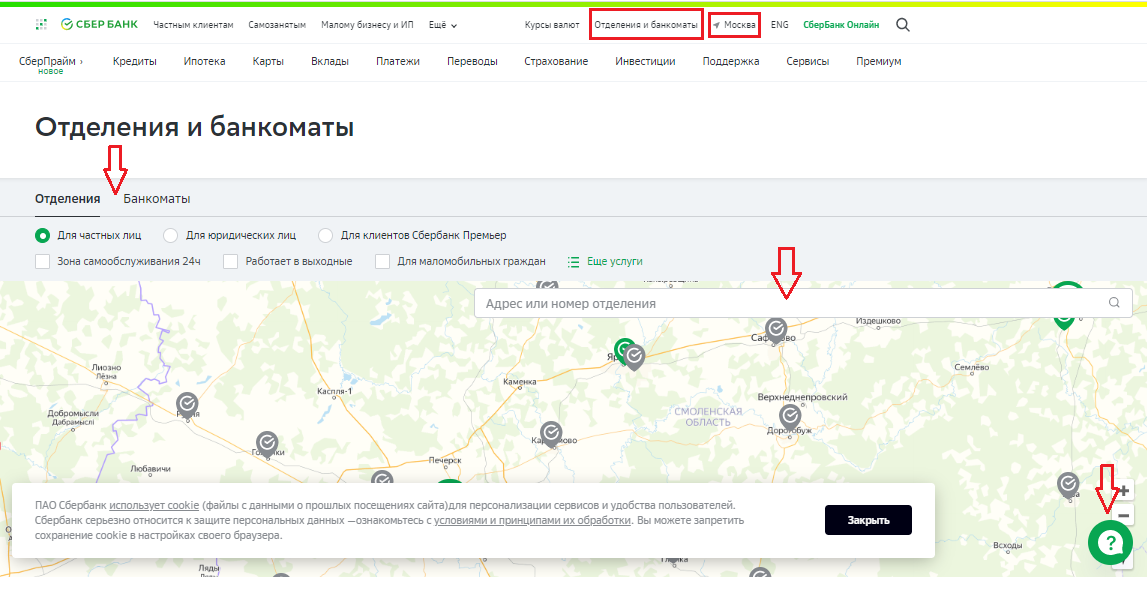1147x598 pixels.
Task: Open the green help chat bubble
Action: 1110,542
